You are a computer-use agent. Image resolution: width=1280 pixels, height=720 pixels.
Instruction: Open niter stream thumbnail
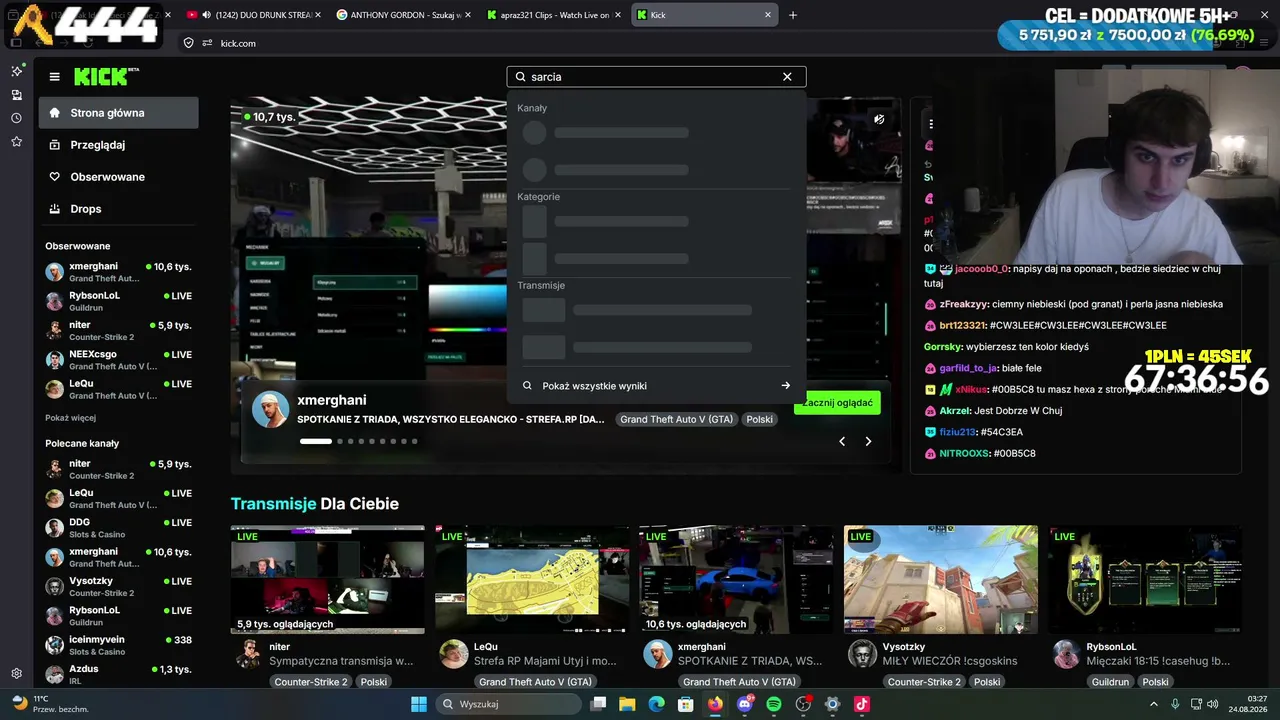click(328, 579)
